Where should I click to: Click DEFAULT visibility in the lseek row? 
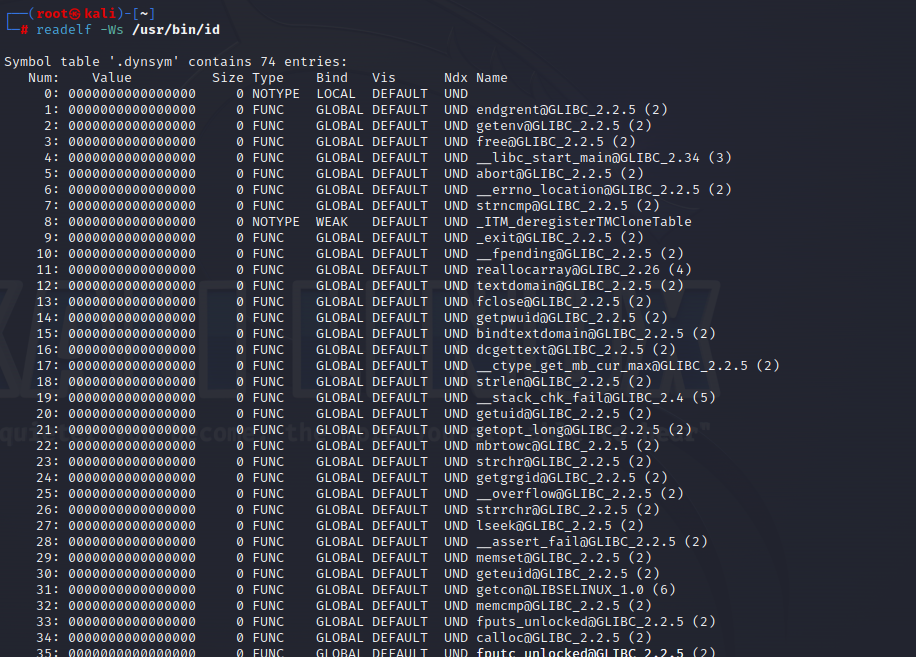pos(400,526)
